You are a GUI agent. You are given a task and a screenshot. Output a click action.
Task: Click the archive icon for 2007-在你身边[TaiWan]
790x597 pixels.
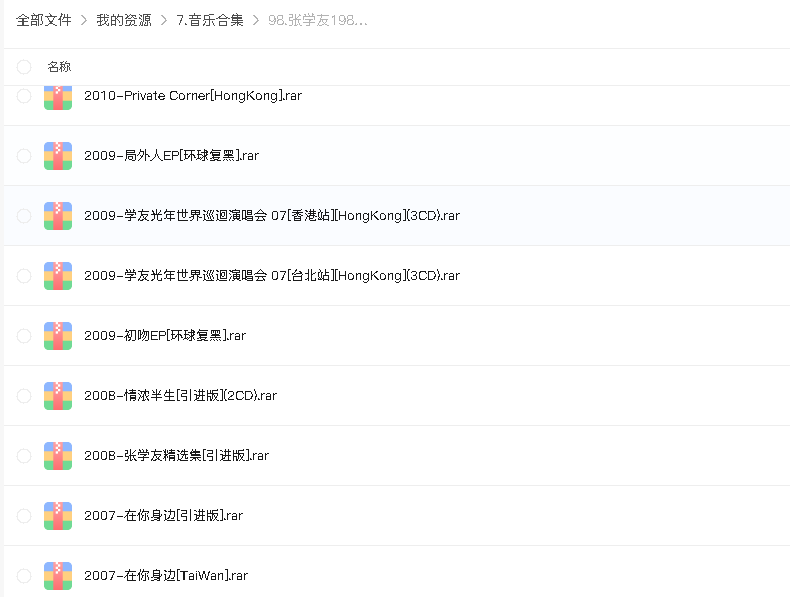click(x=58, y=575)
